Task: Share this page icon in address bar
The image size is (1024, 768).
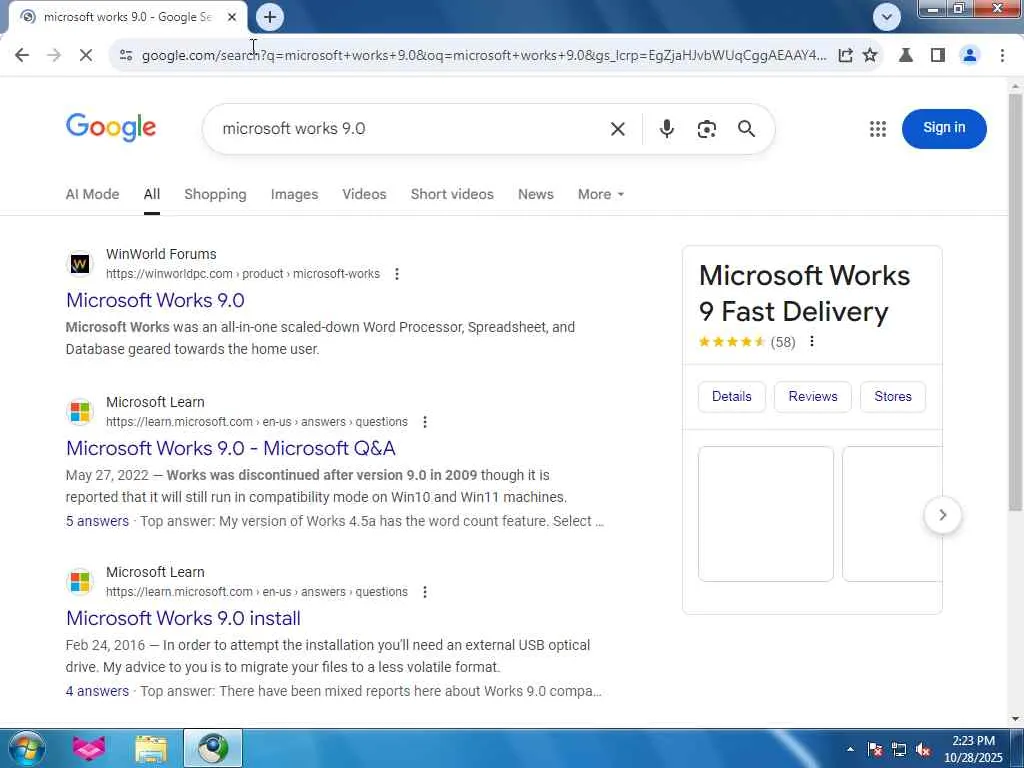Action: pyautogui.click(x=845, y=56)
